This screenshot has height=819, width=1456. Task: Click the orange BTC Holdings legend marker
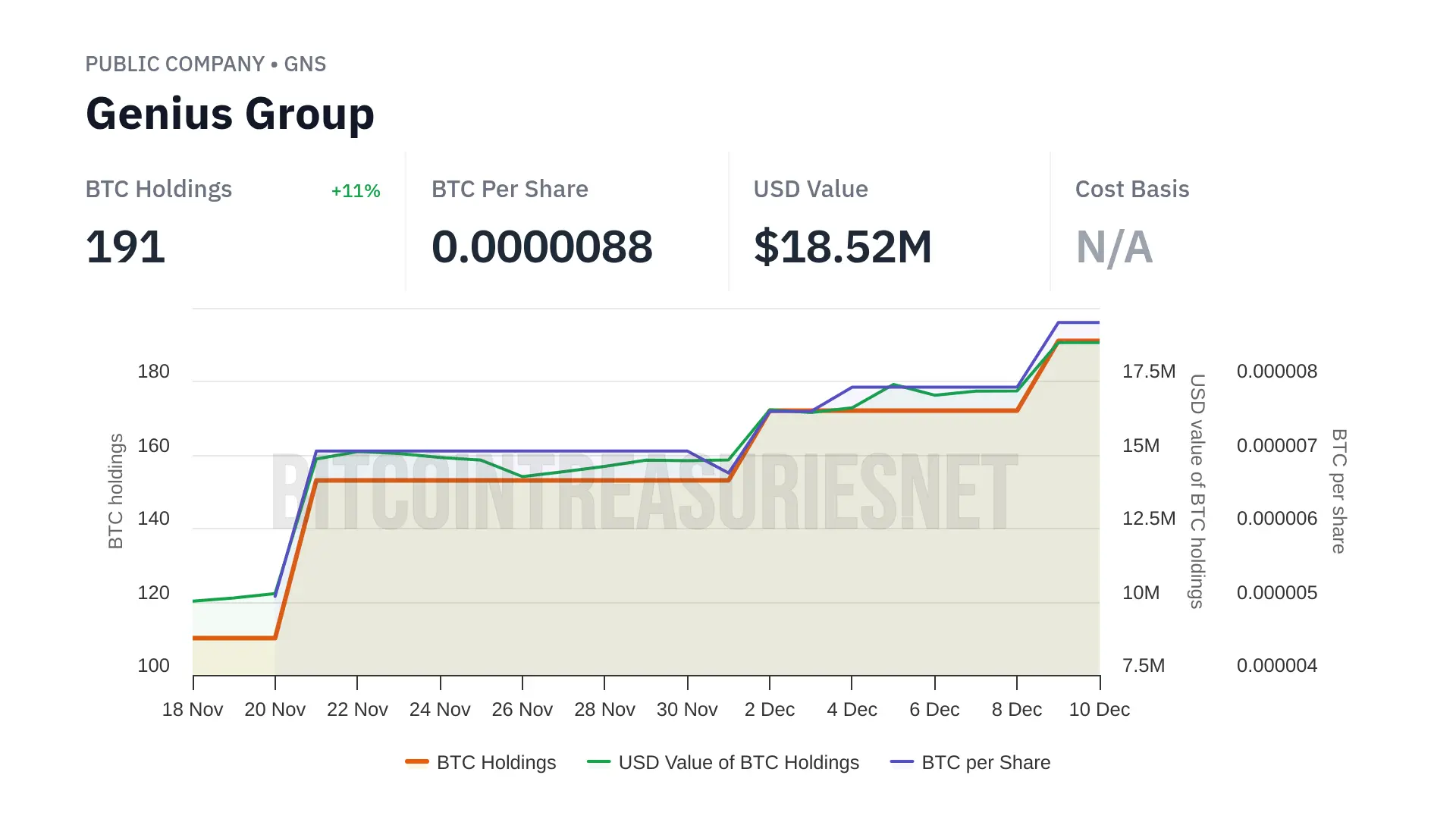point(417,761)
